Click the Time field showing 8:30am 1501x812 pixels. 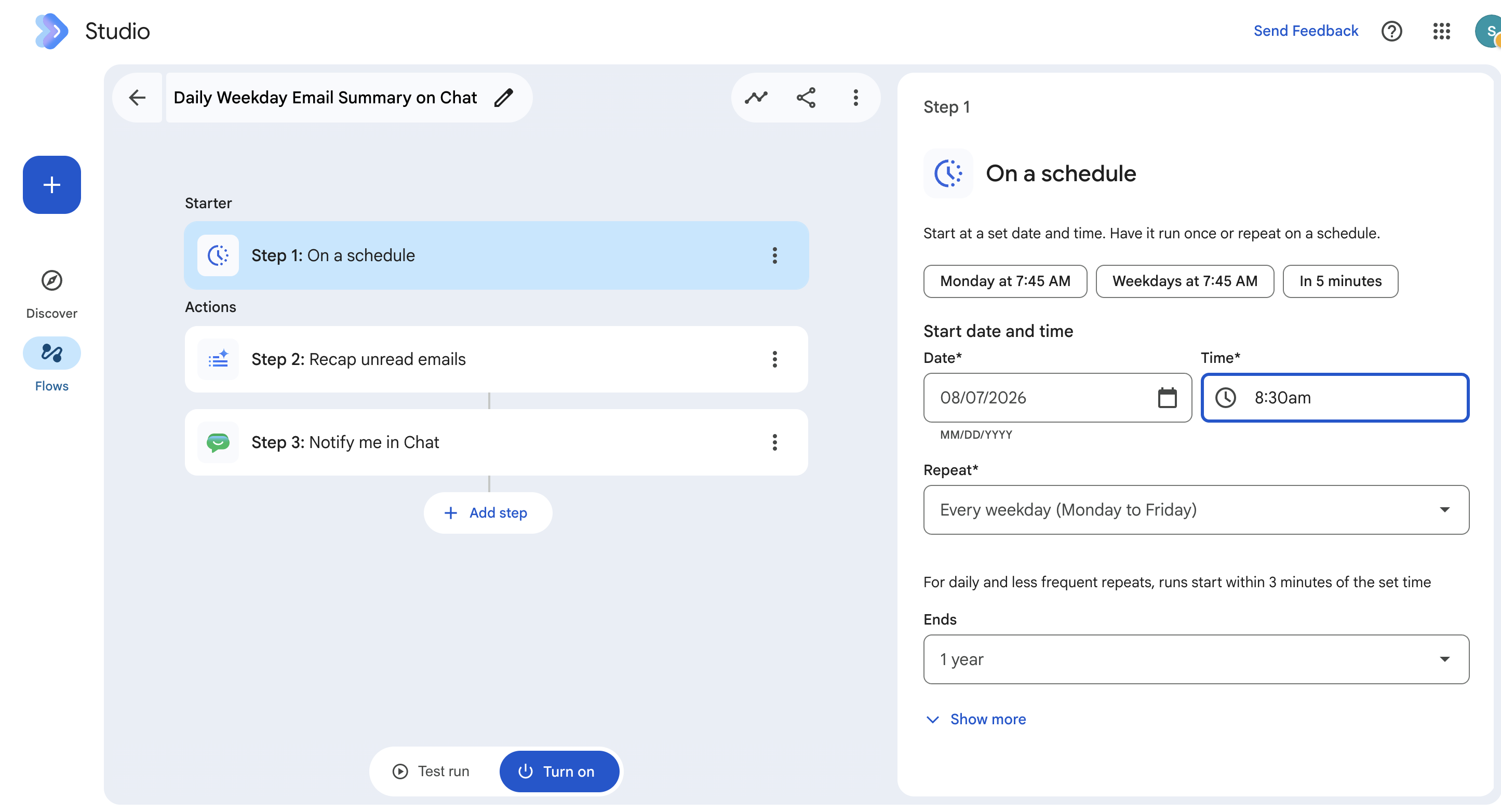click(x=1335, y=397)
